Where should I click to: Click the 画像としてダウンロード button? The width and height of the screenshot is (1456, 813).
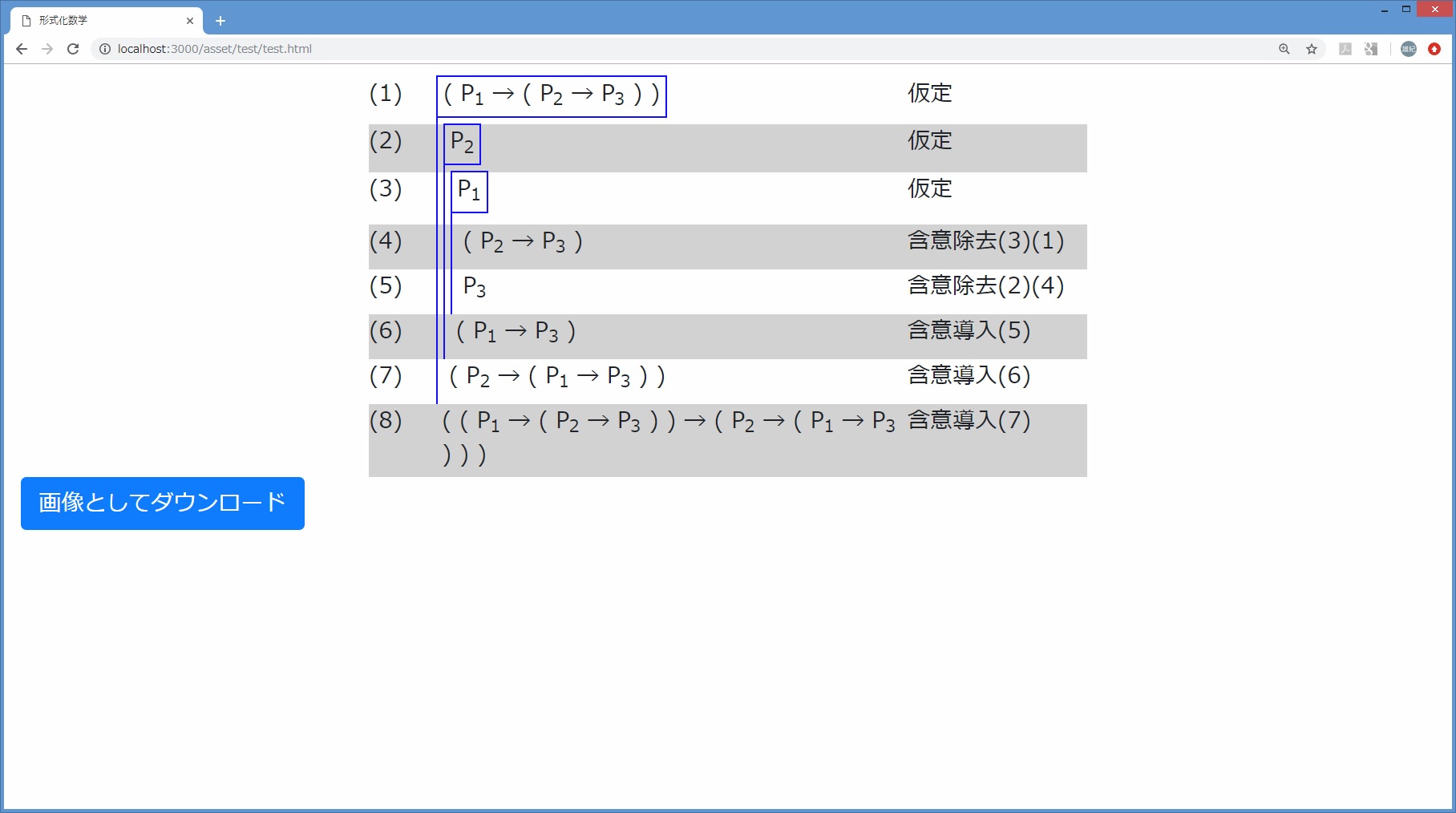[x=162, y=504]
